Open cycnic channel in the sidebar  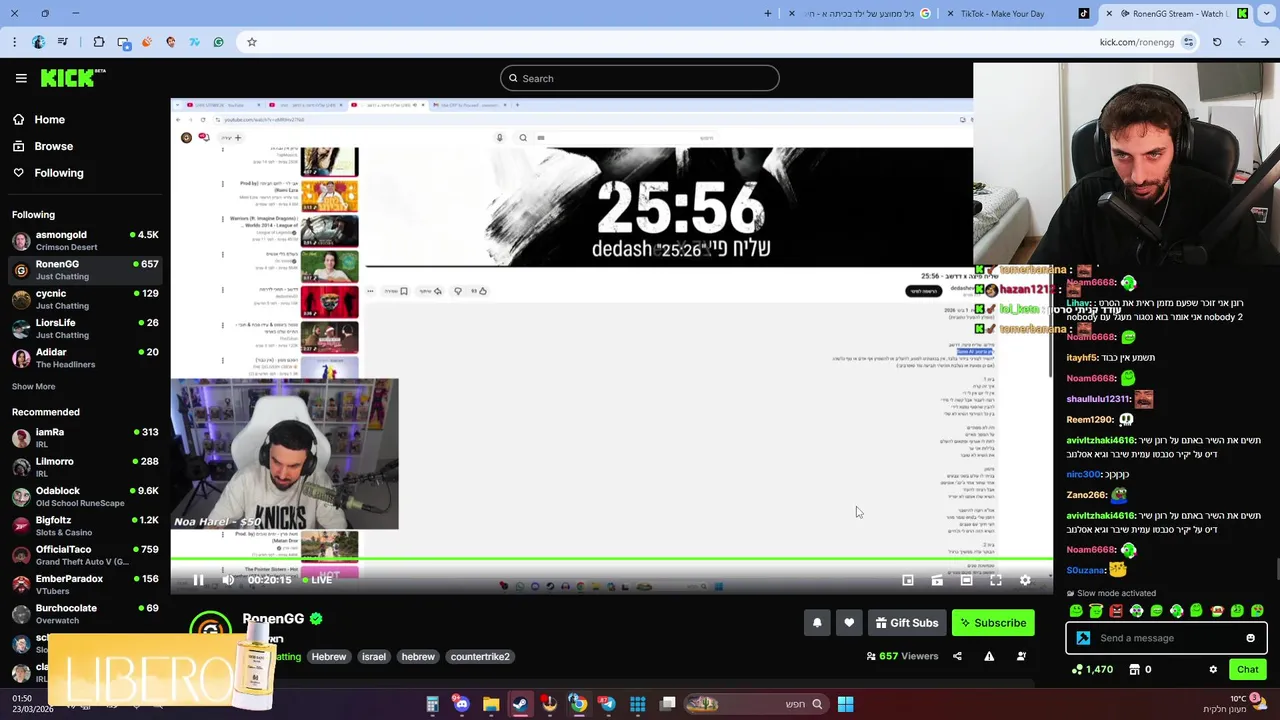85,299
